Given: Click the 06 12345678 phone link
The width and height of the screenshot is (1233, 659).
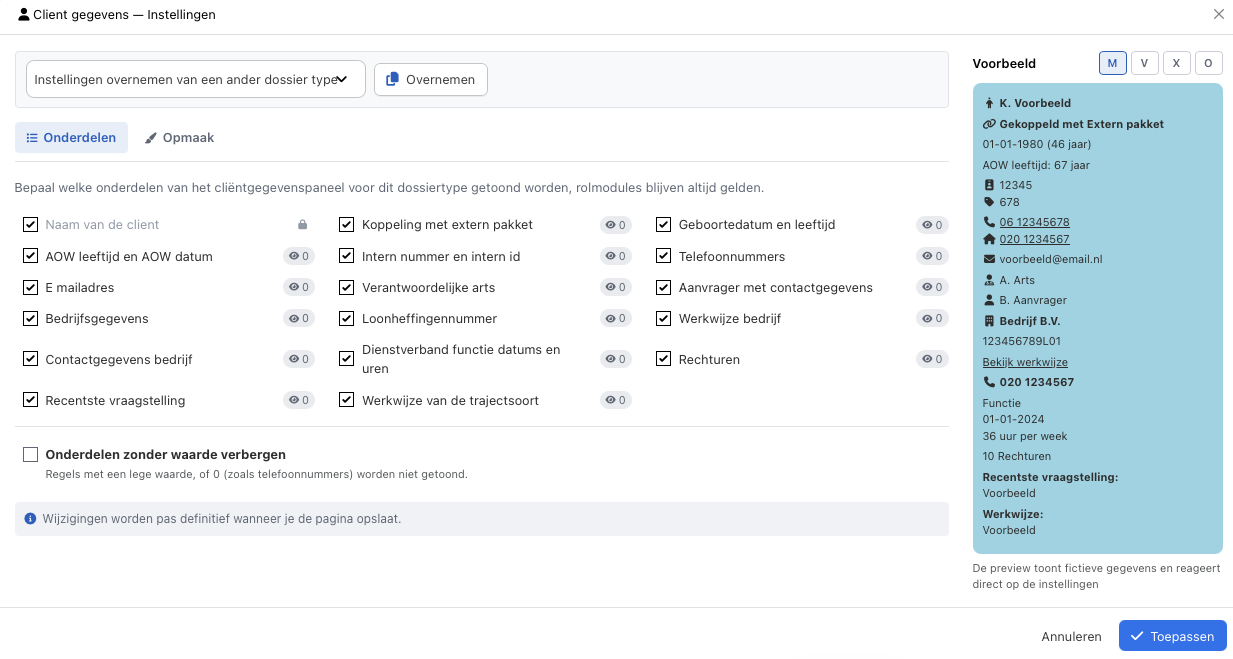Looking at the screenshot, I should pyautogui.click(x=1034, y=222).
